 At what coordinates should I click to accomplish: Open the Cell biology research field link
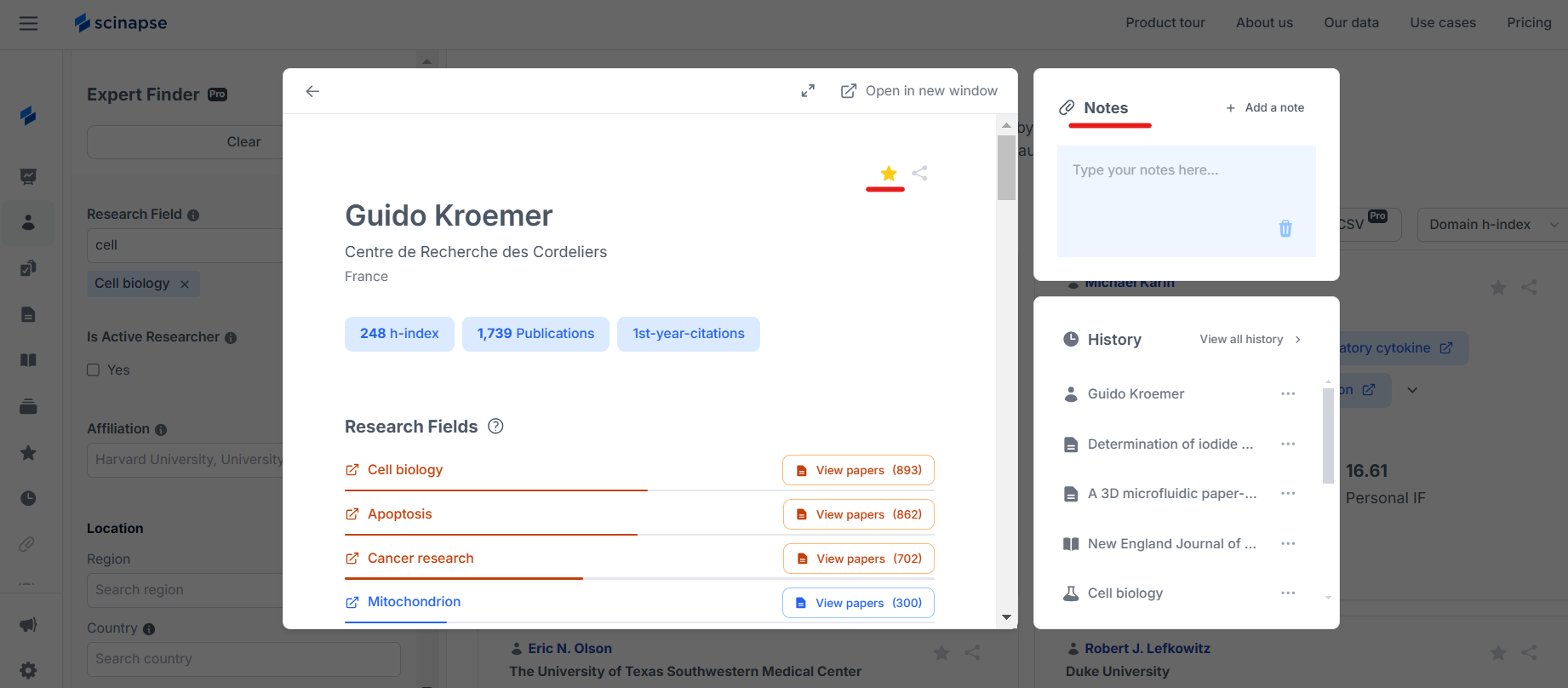pos(394,470)
